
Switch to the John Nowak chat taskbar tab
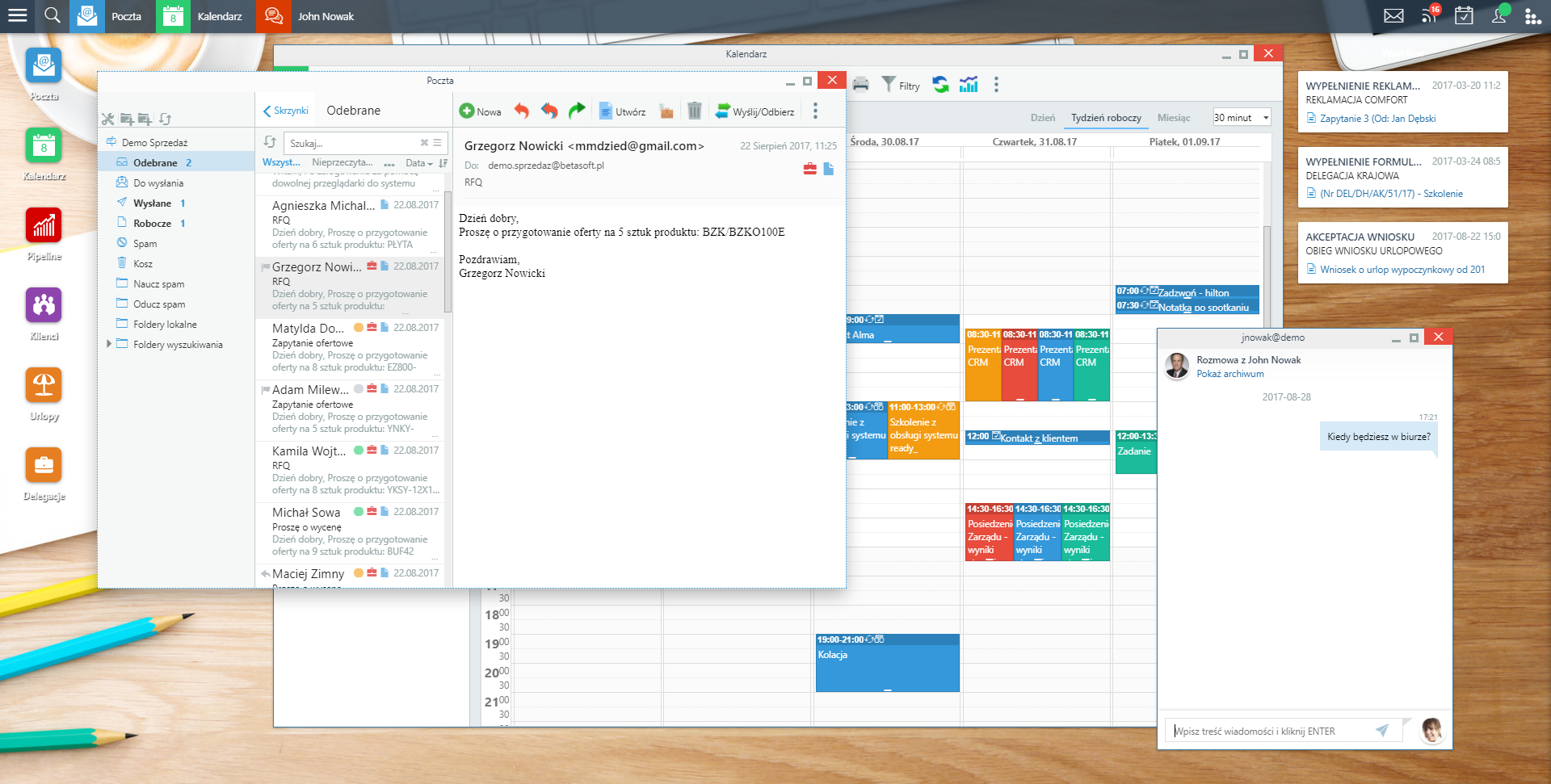click(309, 16)
